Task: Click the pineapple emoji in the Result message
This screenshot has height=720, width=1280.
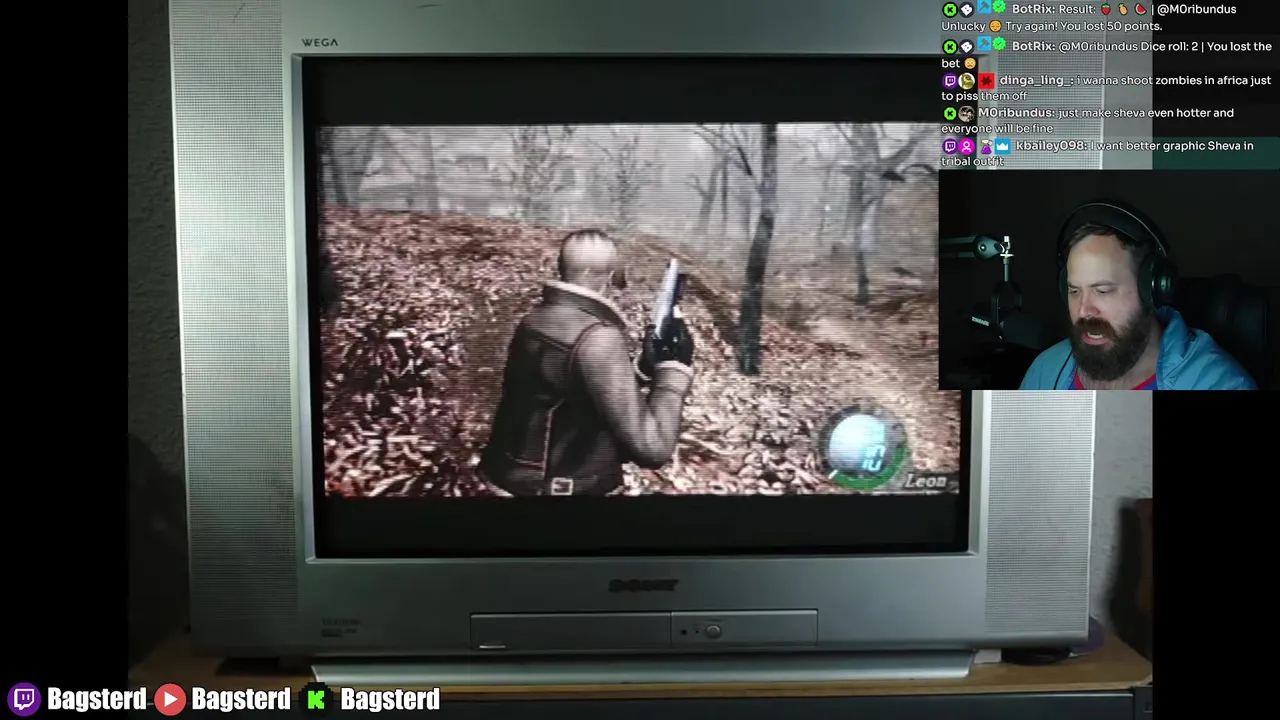Action: tap(1123, 9)
